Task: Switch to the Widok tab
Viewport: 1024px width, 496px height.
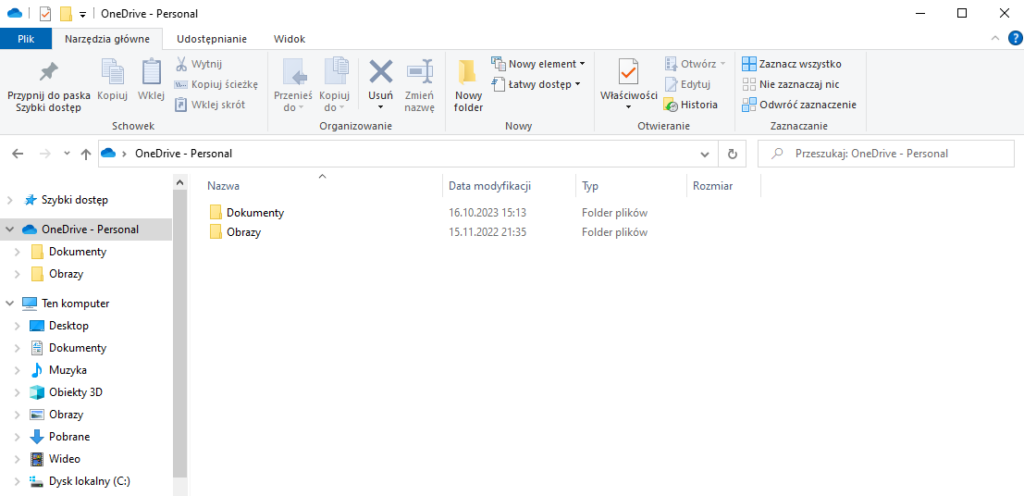Action: point(289,39)
